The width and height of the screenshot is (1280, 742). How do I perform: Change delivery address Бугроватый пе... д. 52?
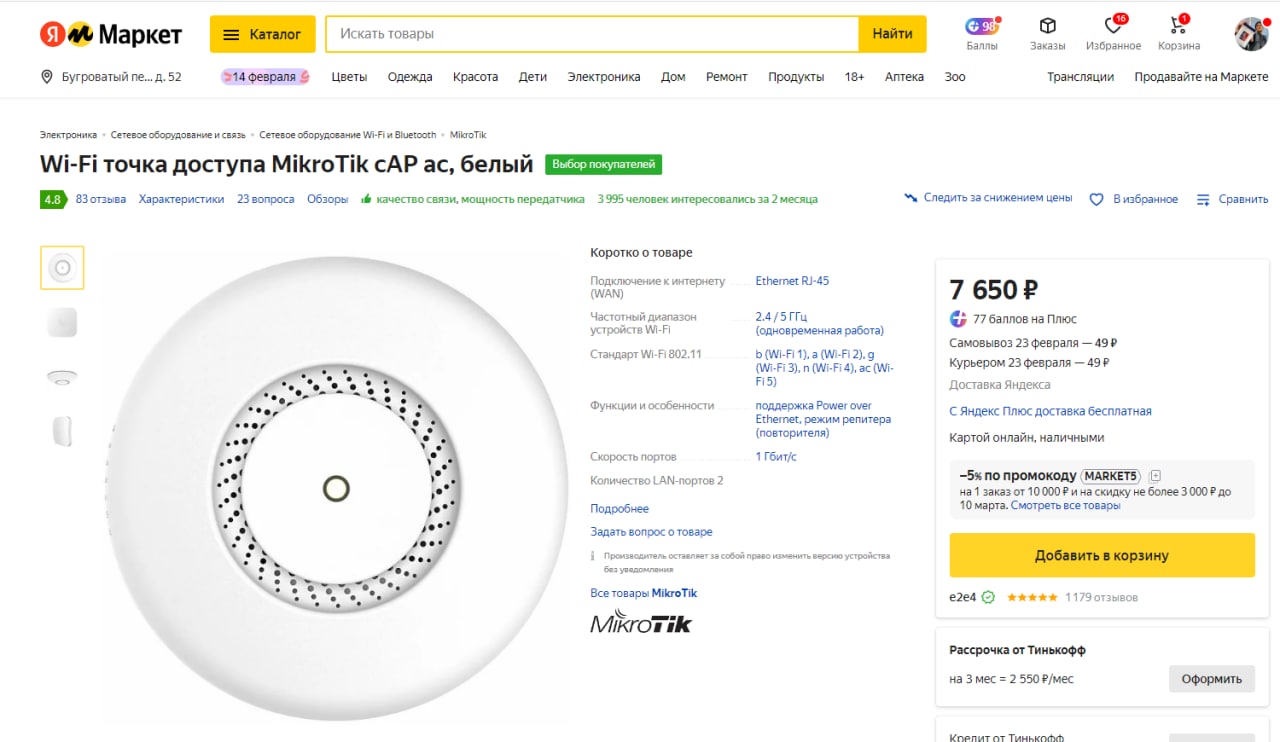[122, 77]
